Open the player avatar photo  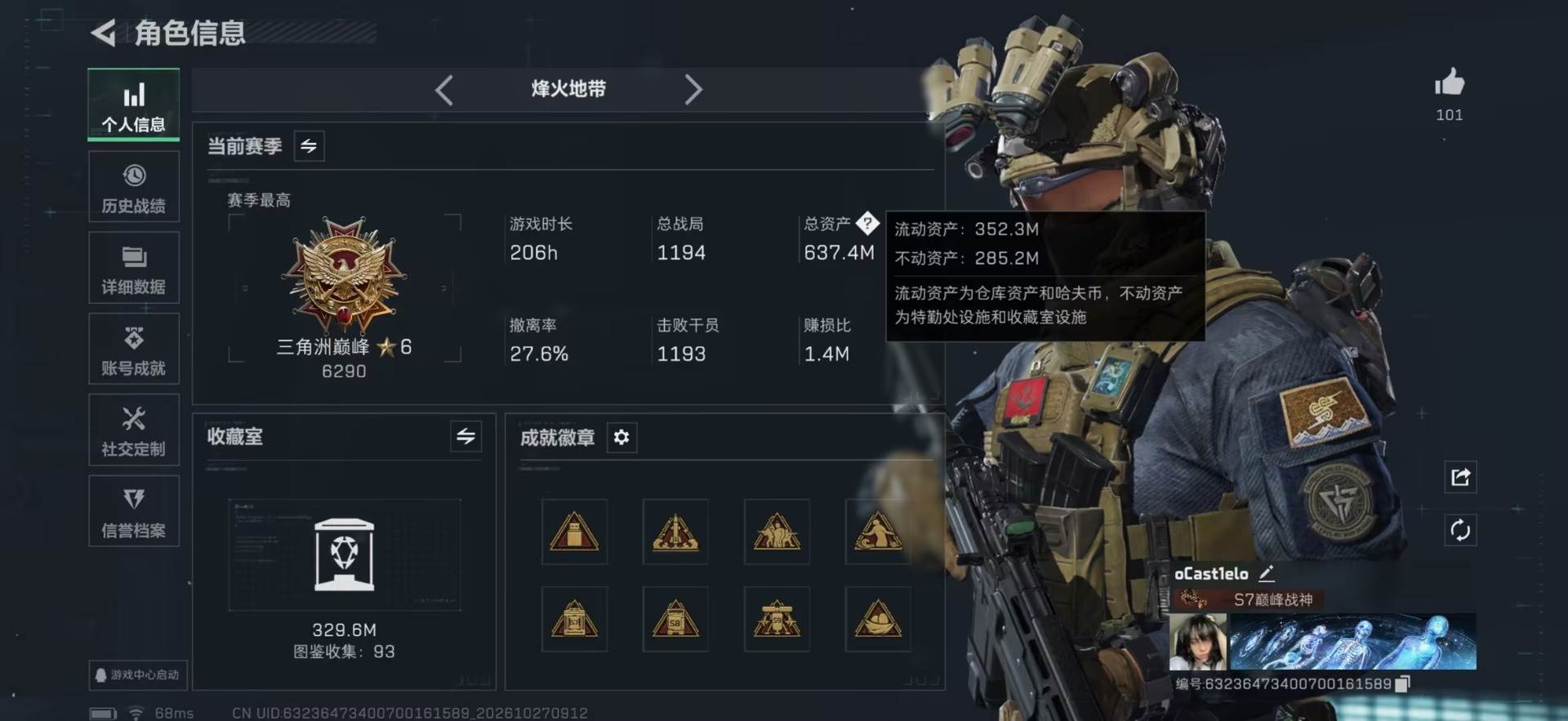(x=1198, y=642)
